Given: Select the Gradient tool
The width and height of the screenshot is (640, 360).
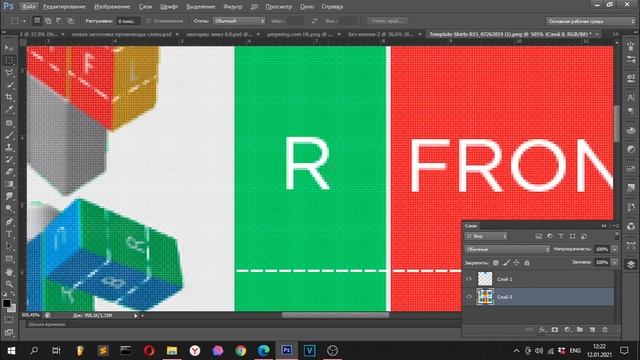Looking at the screenshot, I should tap(9, 184).
